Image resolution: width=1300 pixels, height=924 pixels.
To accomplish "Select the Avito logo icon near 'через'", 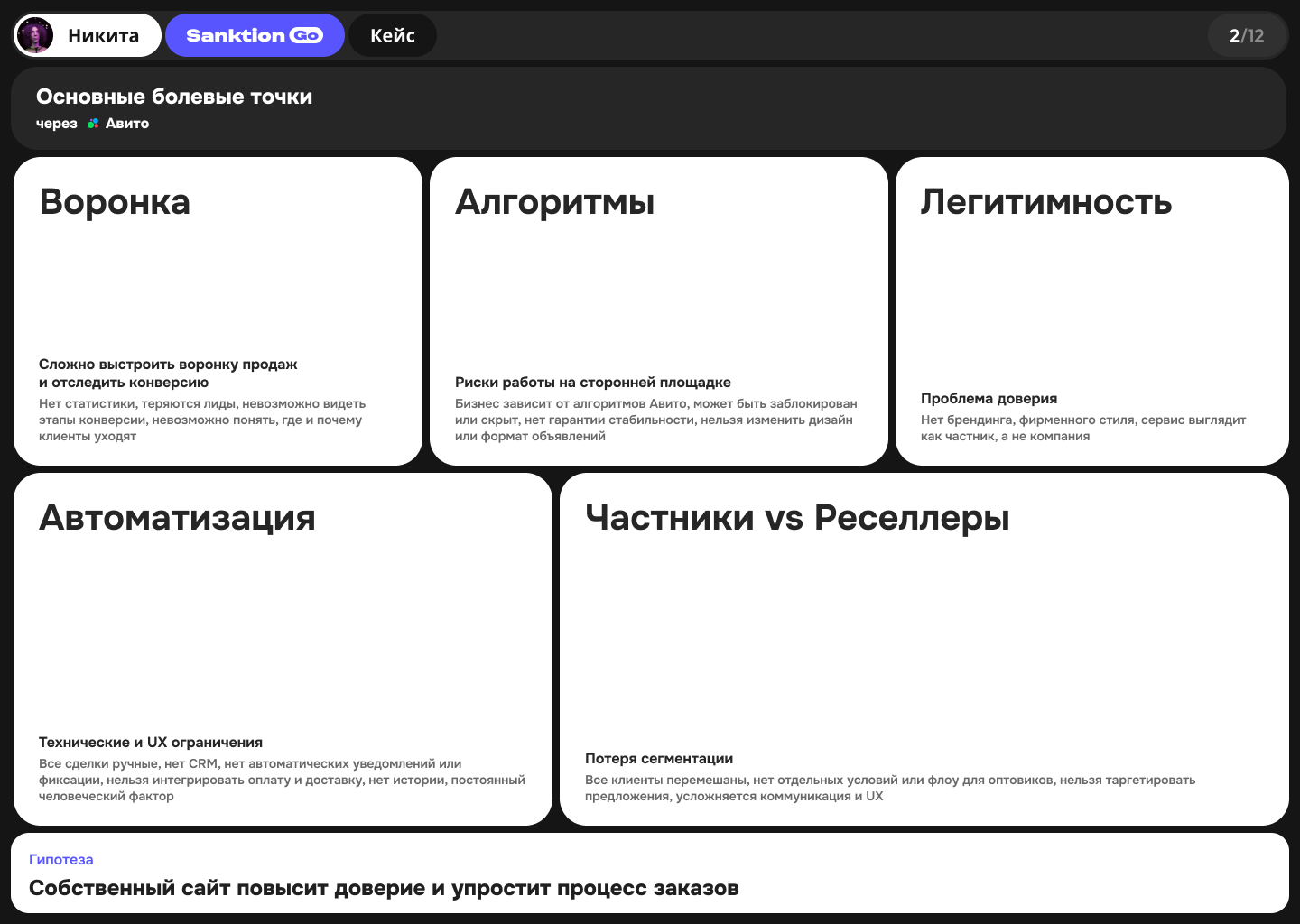I will [92, 123].
